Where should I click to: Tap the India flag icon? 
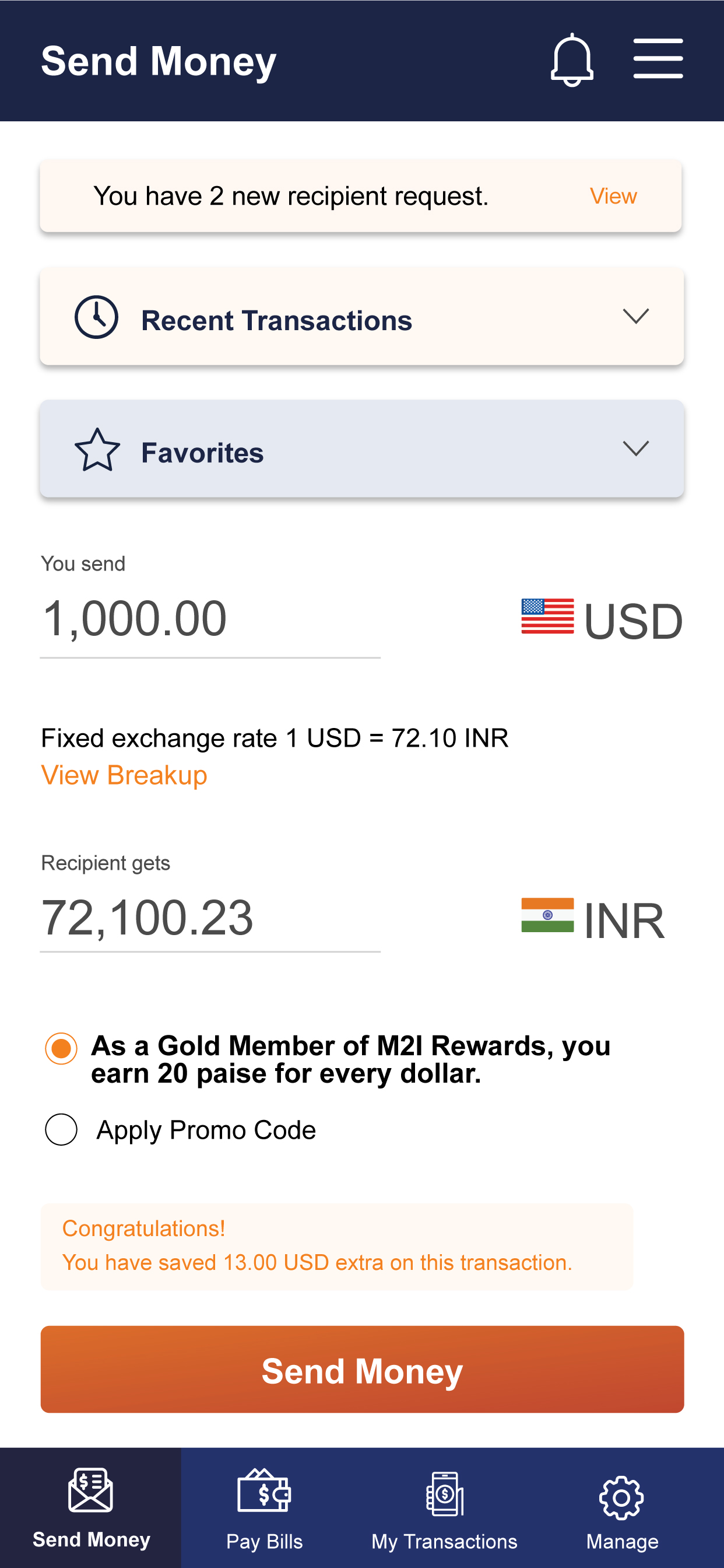547,915
